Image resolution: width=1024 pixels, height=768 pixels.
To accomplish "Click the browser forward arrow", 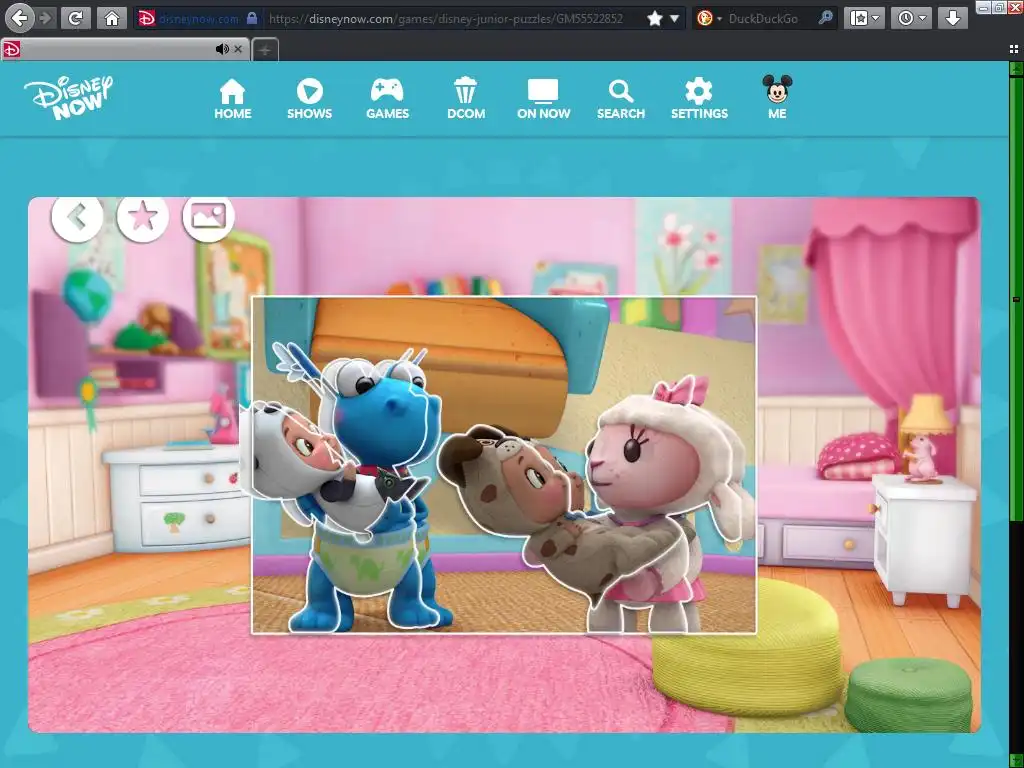I will click(46, 18).
